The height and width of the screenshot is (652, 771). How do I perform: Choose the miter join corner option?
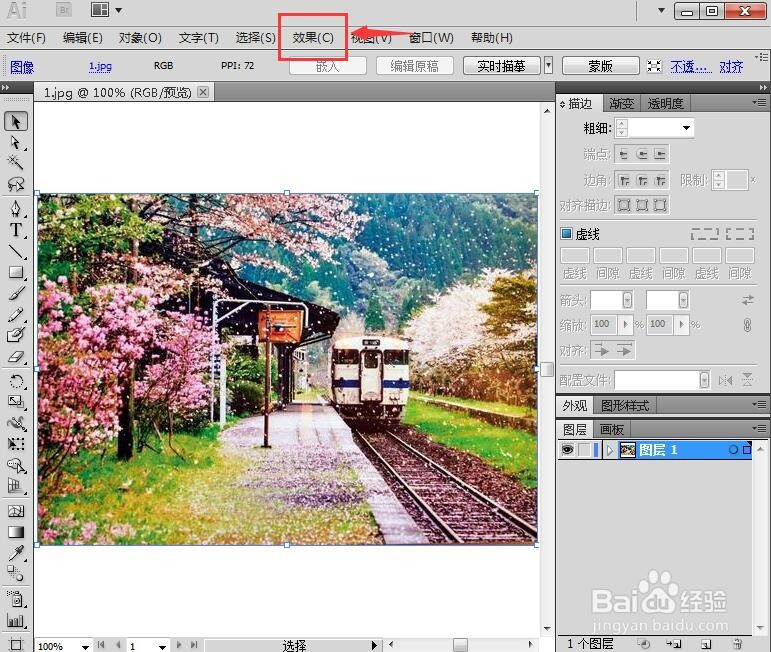click(x=624, y=180)
